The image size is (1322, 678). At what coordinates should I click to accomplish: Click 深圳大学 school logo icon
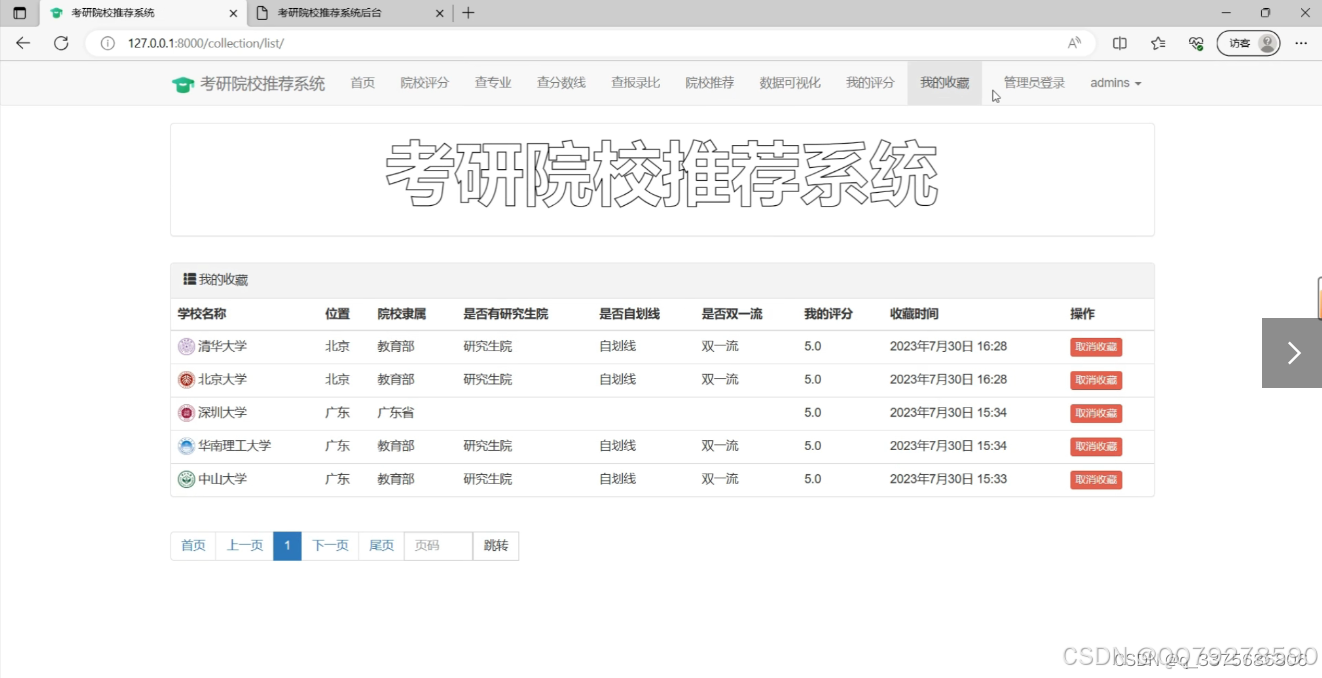(x=186, y=412)
